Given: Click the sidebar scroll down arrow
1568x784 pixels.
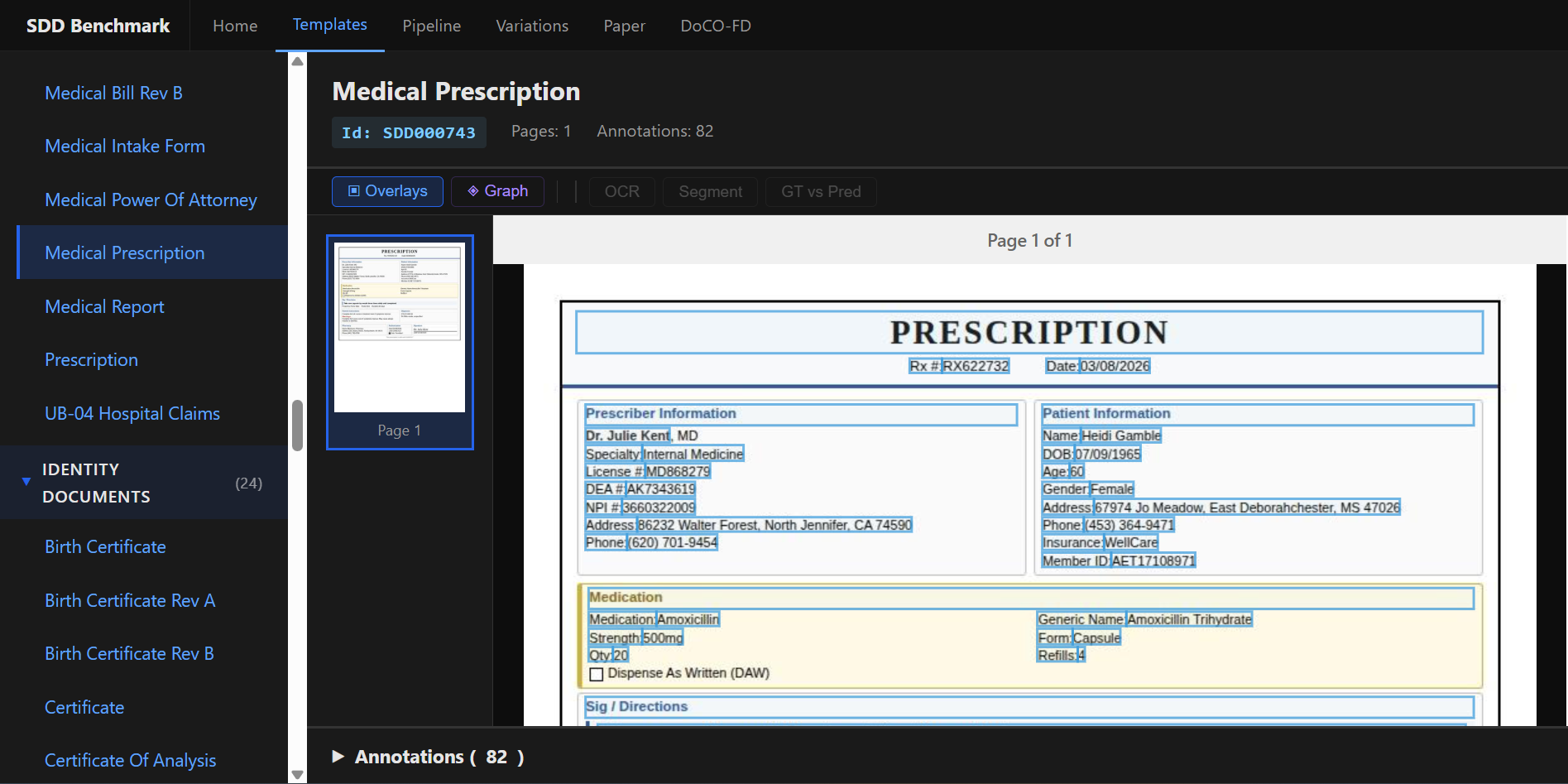Looking at the screenshot, I should click(x=298, y=775).
